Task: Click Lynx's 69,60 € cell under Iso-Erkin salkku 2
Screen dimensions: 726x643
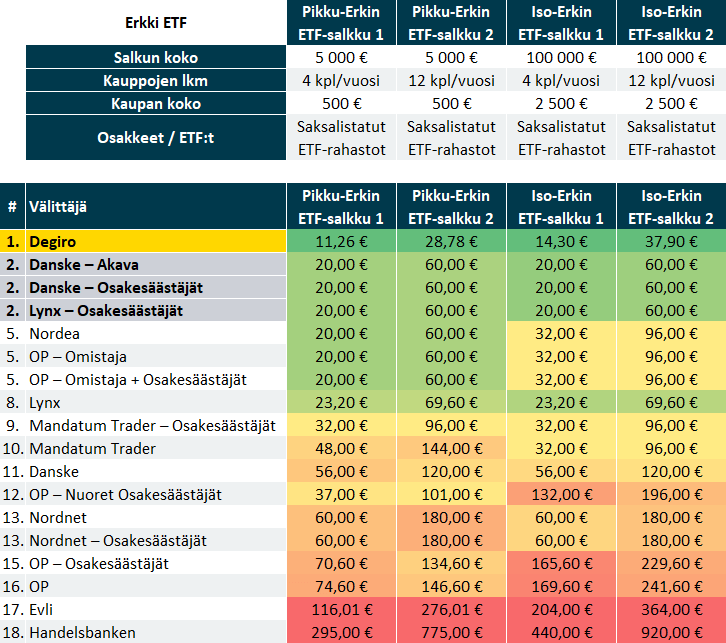Action: 671,402
